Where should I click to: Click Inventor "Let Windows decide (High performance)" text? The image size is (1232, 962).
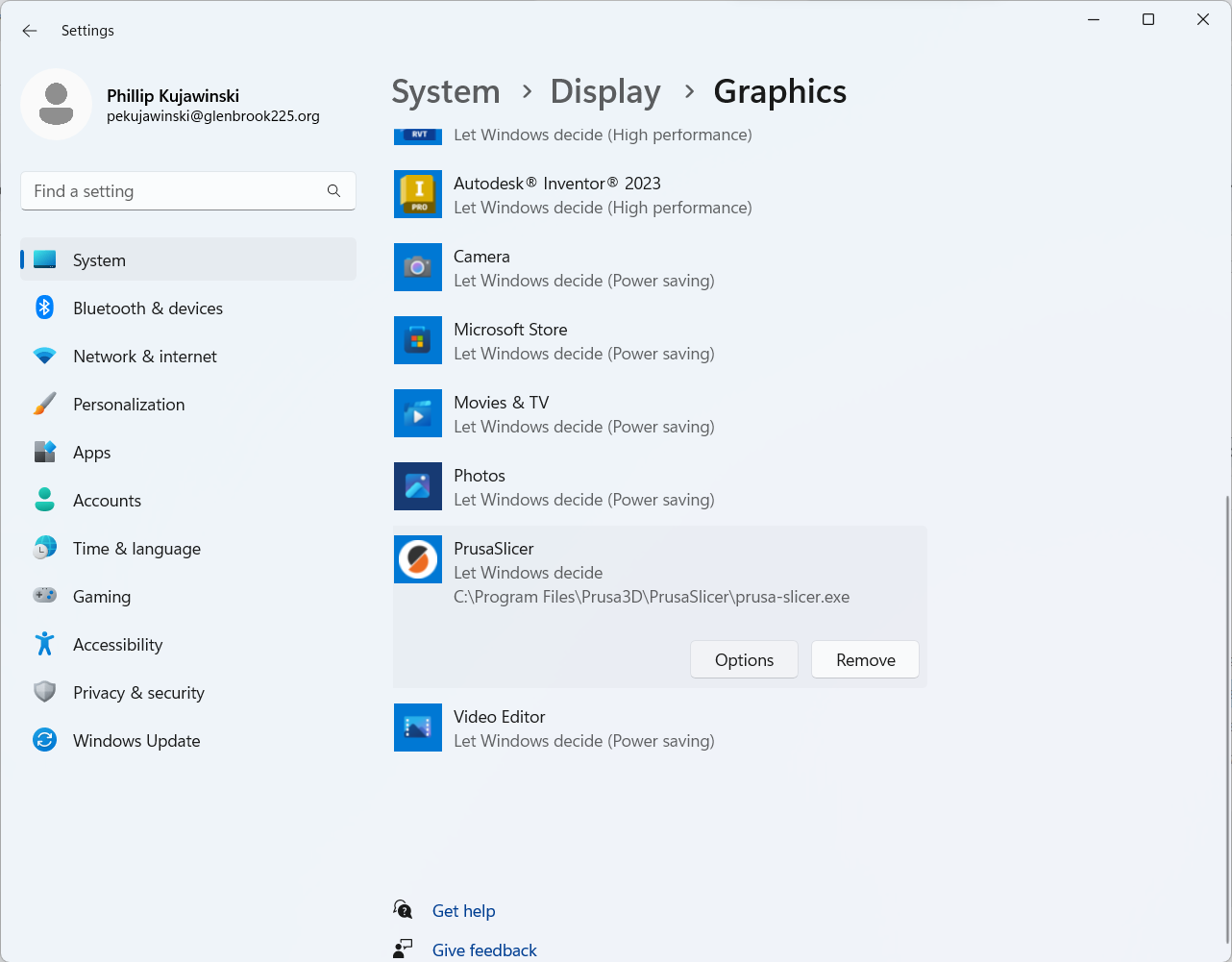tap(603, 208)
